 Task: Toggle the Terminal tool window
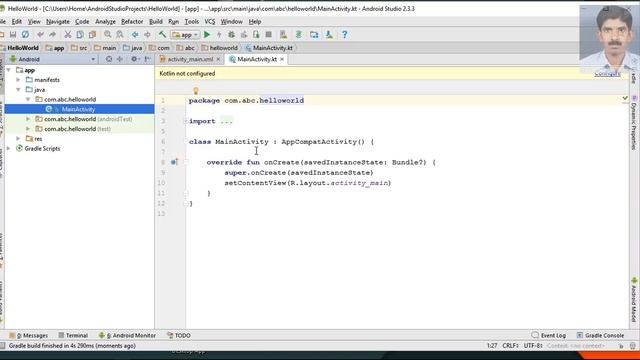pyautogui.click(x=73, y=336)
